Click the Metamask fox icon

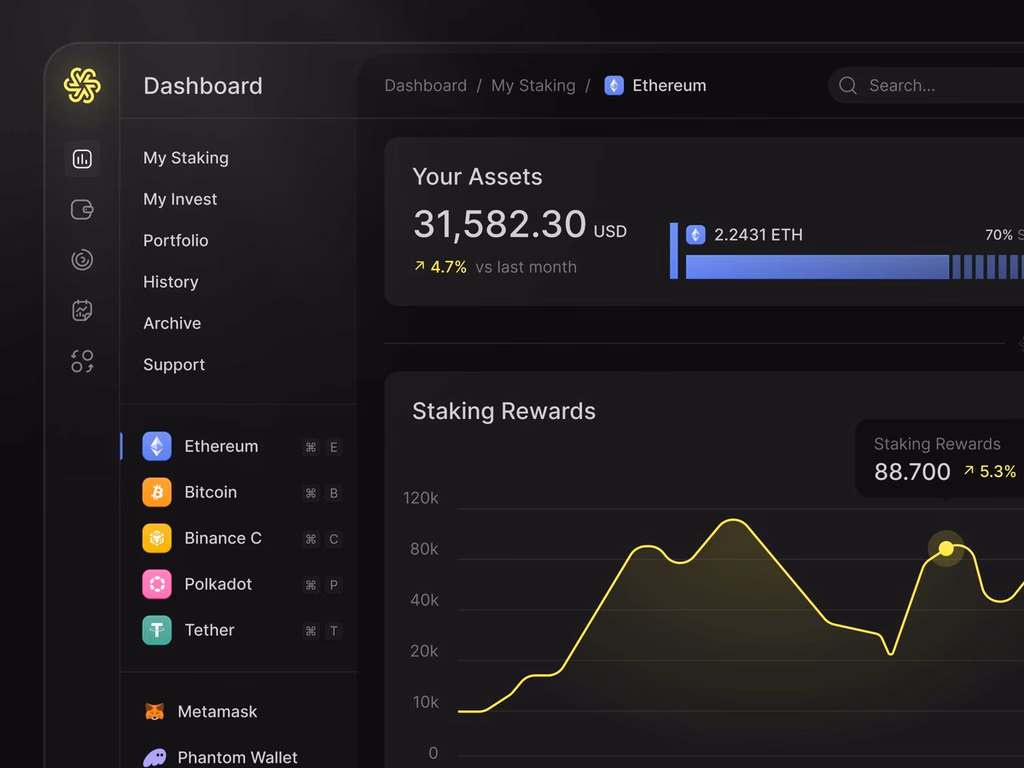click(154, 711)
